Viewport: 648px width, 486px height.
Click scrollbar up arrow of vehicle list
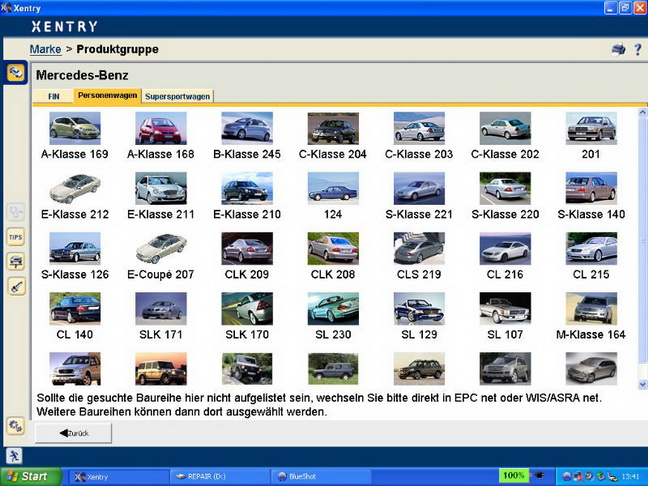[642, 112]
